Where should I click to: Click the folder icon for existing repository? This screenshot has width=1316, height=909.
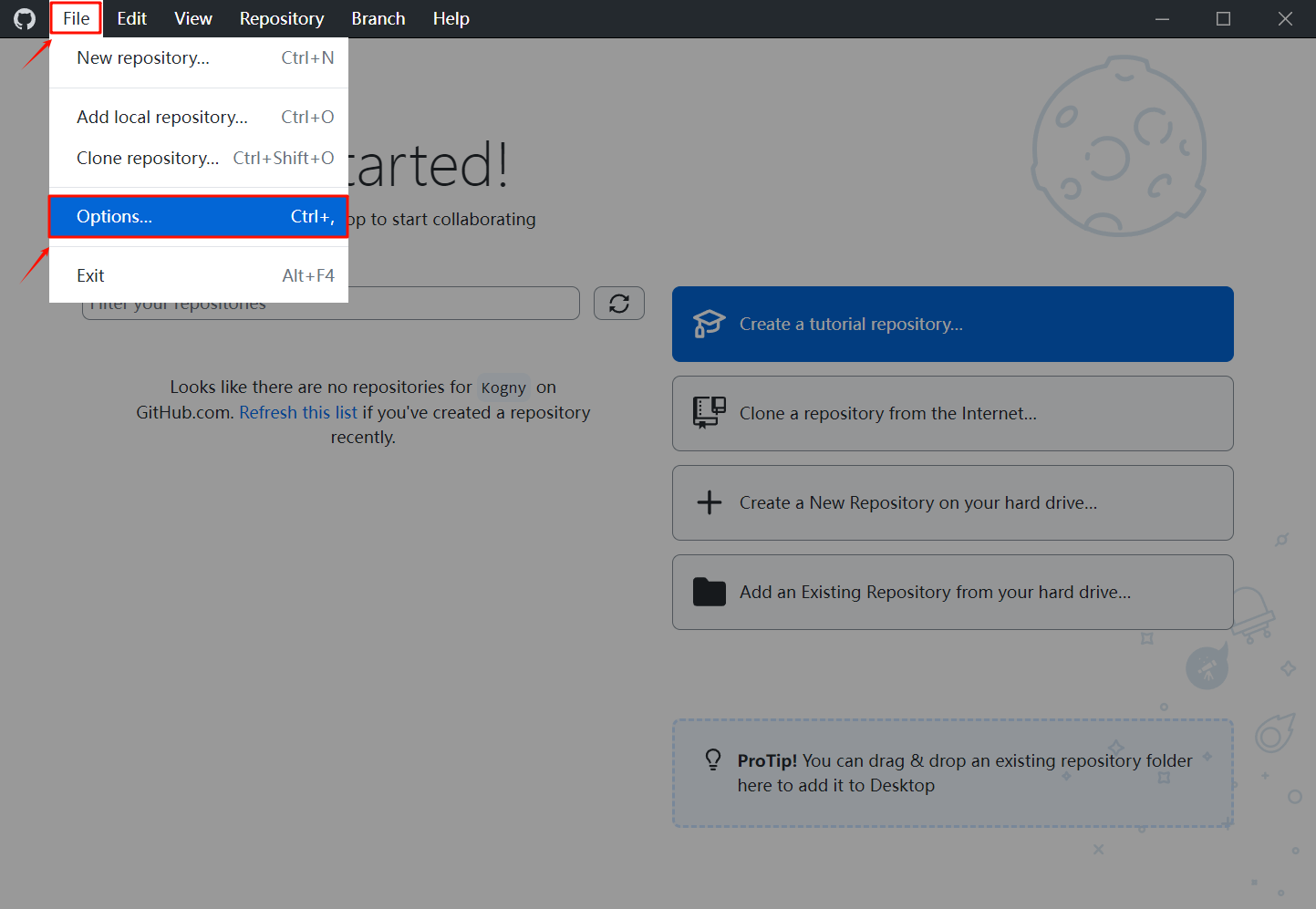point(709,592)
